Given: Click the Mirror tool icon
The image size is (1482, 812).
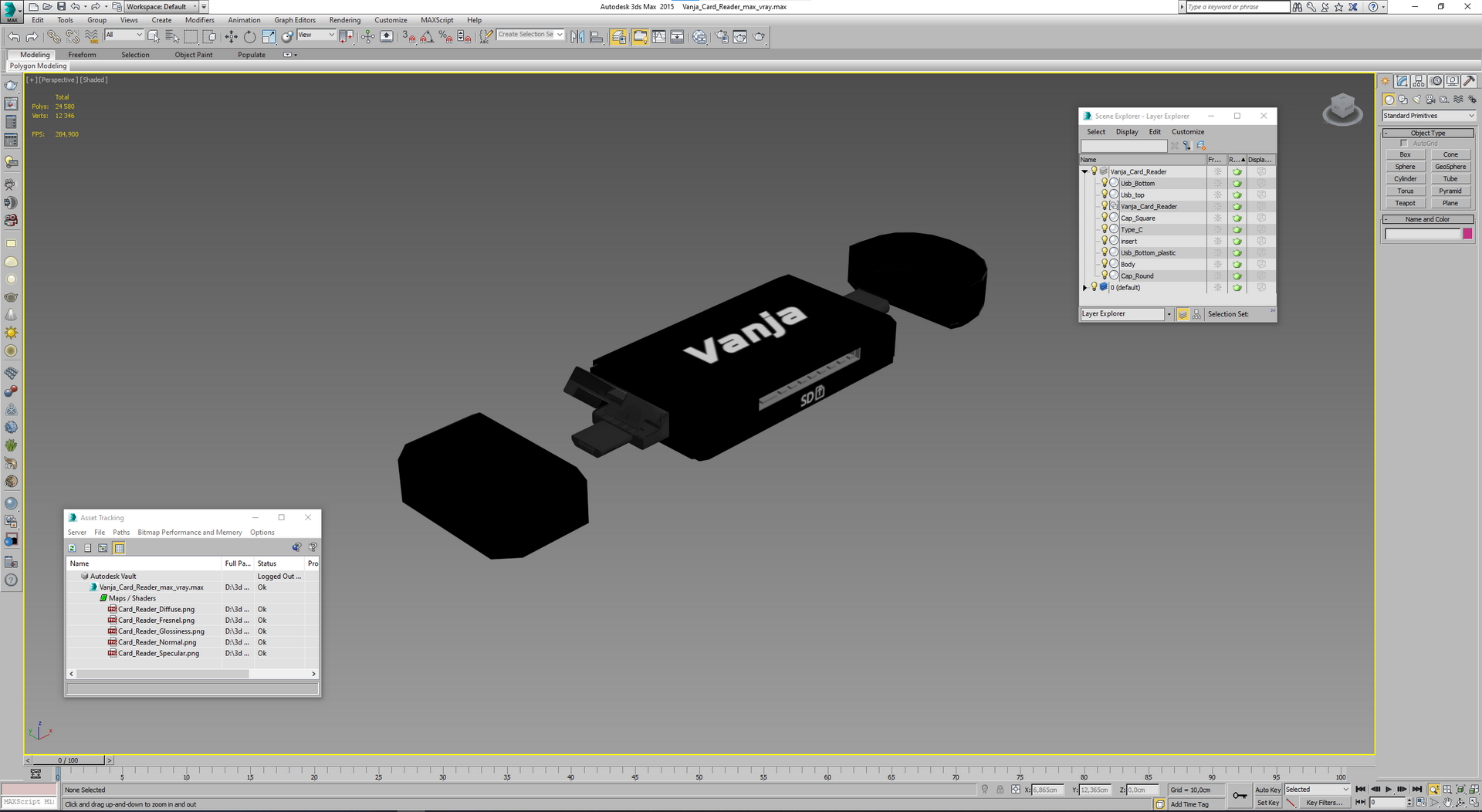Looking at the screenshot, I should 577,36.
